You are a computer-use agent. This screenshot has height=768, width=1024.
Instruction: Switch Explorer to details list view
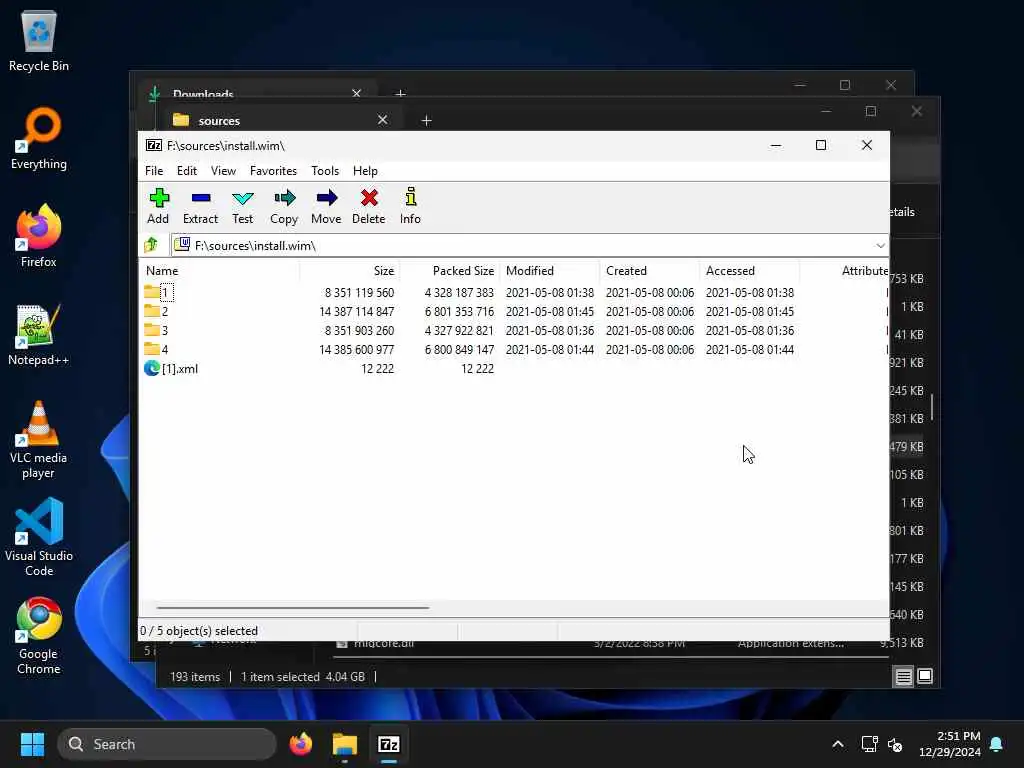(x=903, y=676)
